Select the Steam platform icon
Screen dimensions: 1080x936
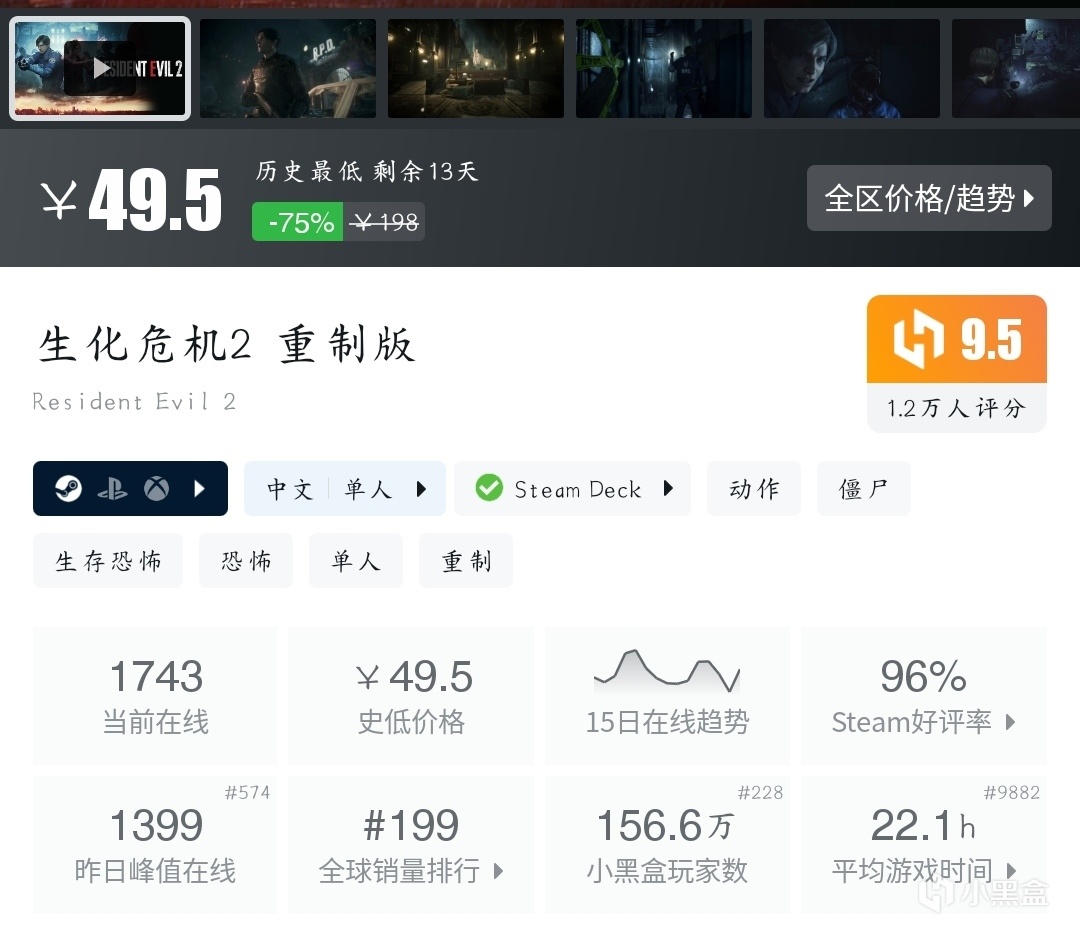tap(68, 488)
